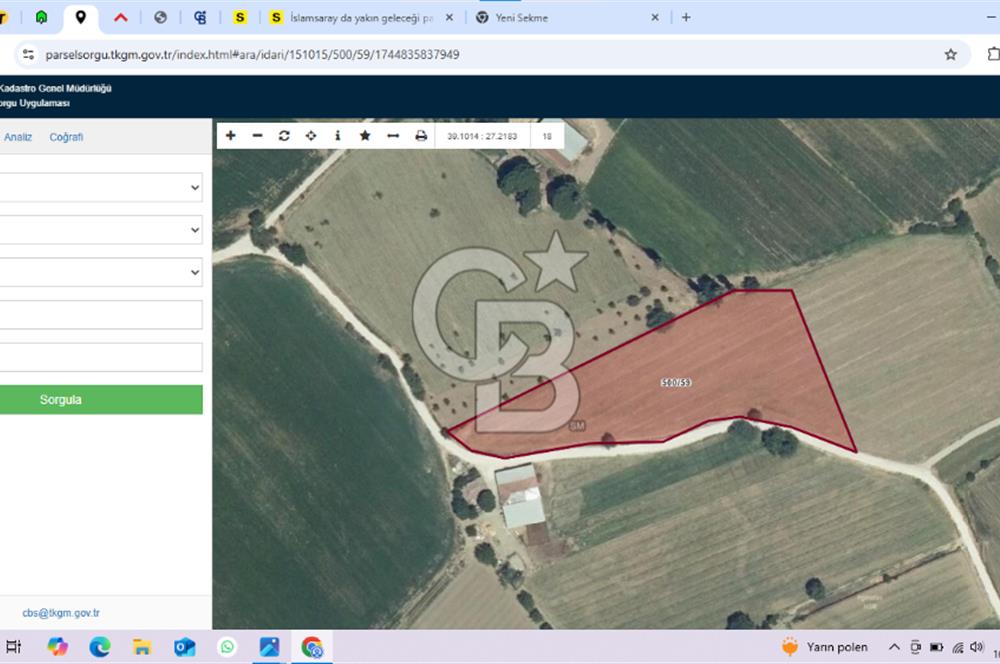Screen dimensions: 1000x664
Task: Focus the upper text input above Sorgula
Action: click(x=101, y=314)
